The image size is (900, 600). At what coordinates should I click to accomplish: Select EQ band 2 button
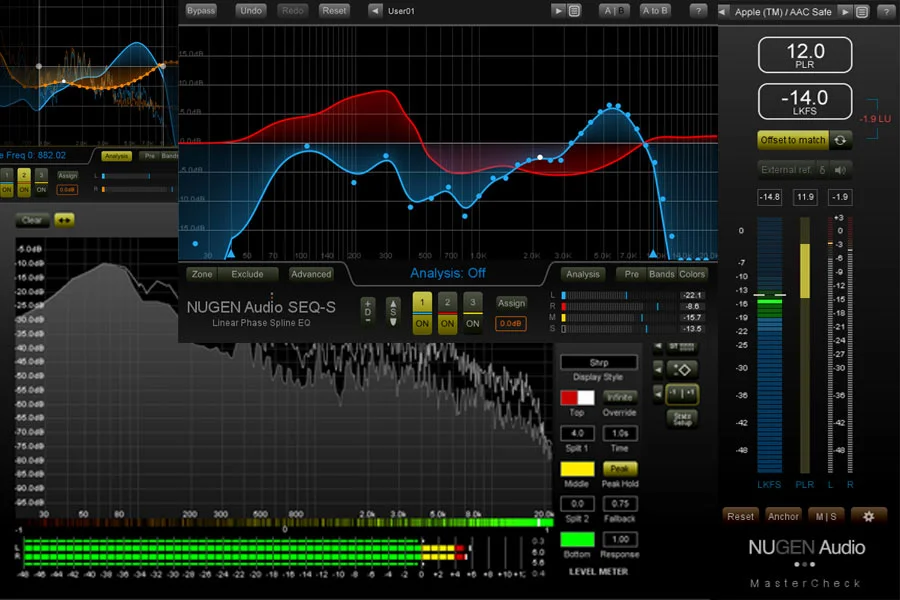[x=448, y=303]
